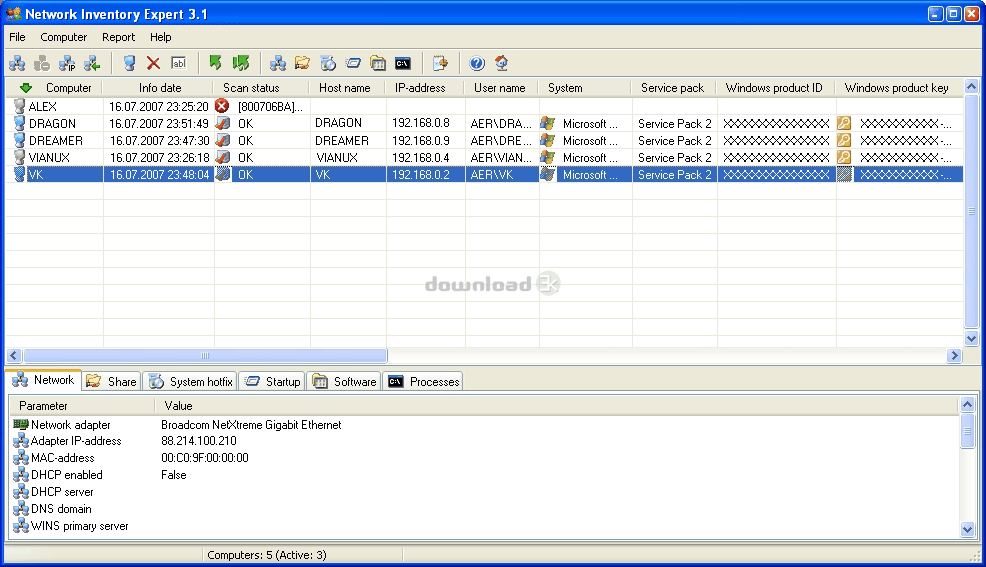The height and width of the screenshot is (567, 986).
Task: Click the import computers icon with green arrow
Action: click(x=92, y=63)
